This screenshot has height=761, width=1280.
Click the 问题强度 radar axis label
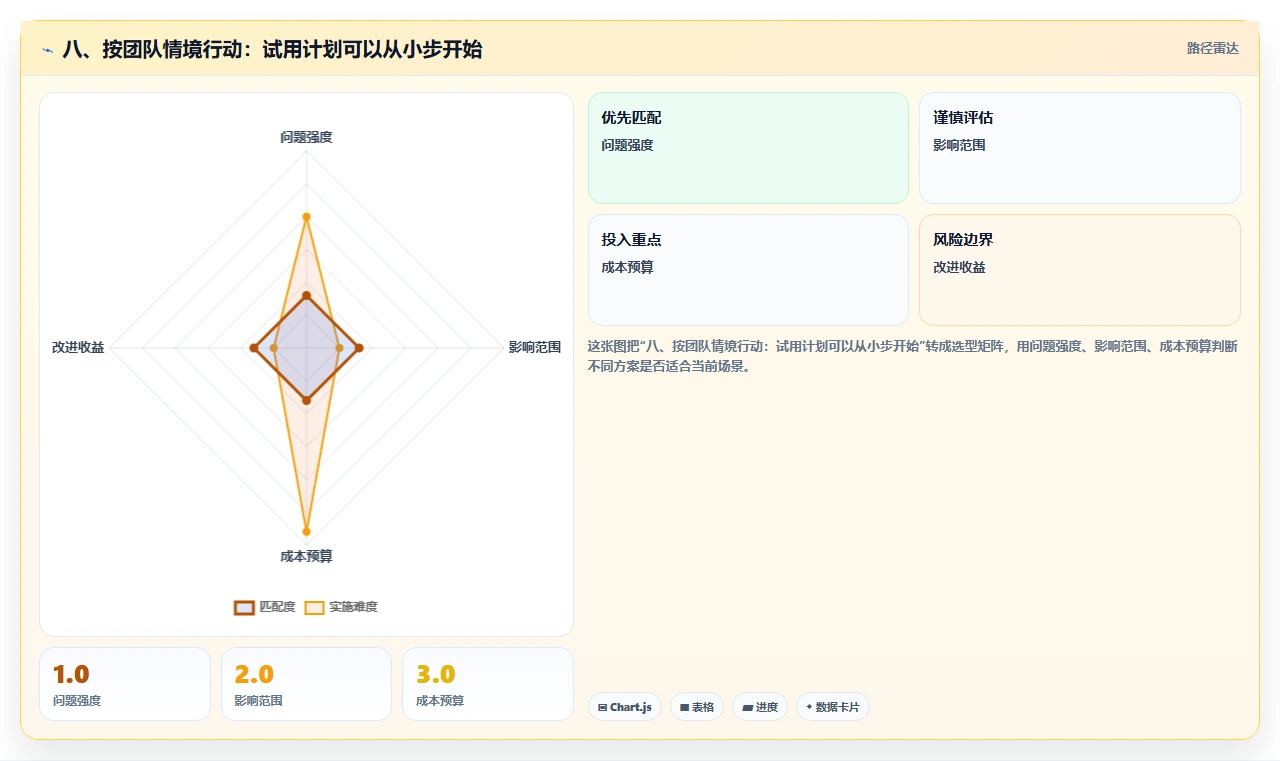(306, 137)
